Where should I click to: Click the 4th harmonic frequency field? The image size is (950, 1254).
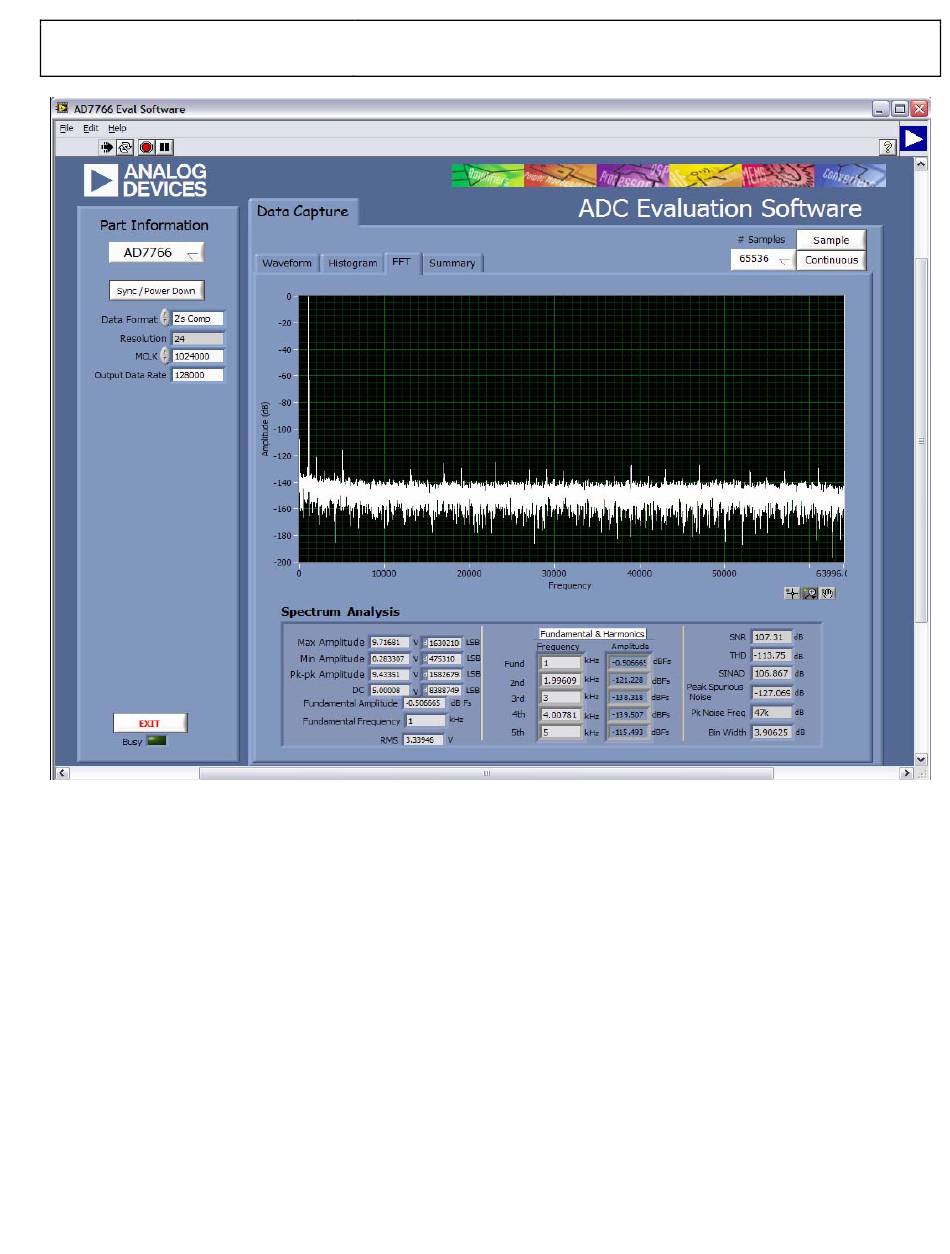(x=560, y=714)
